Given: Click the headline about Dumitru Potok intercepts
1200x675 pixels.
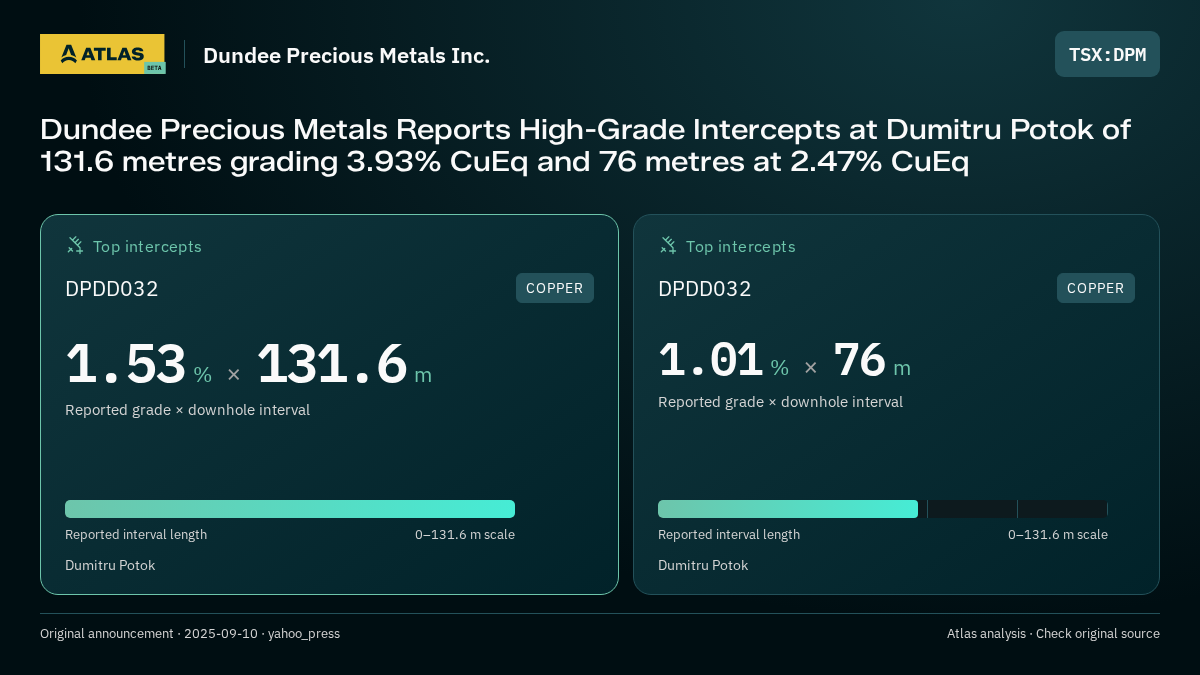Looking at the screenshot, I should pos(585,145).
